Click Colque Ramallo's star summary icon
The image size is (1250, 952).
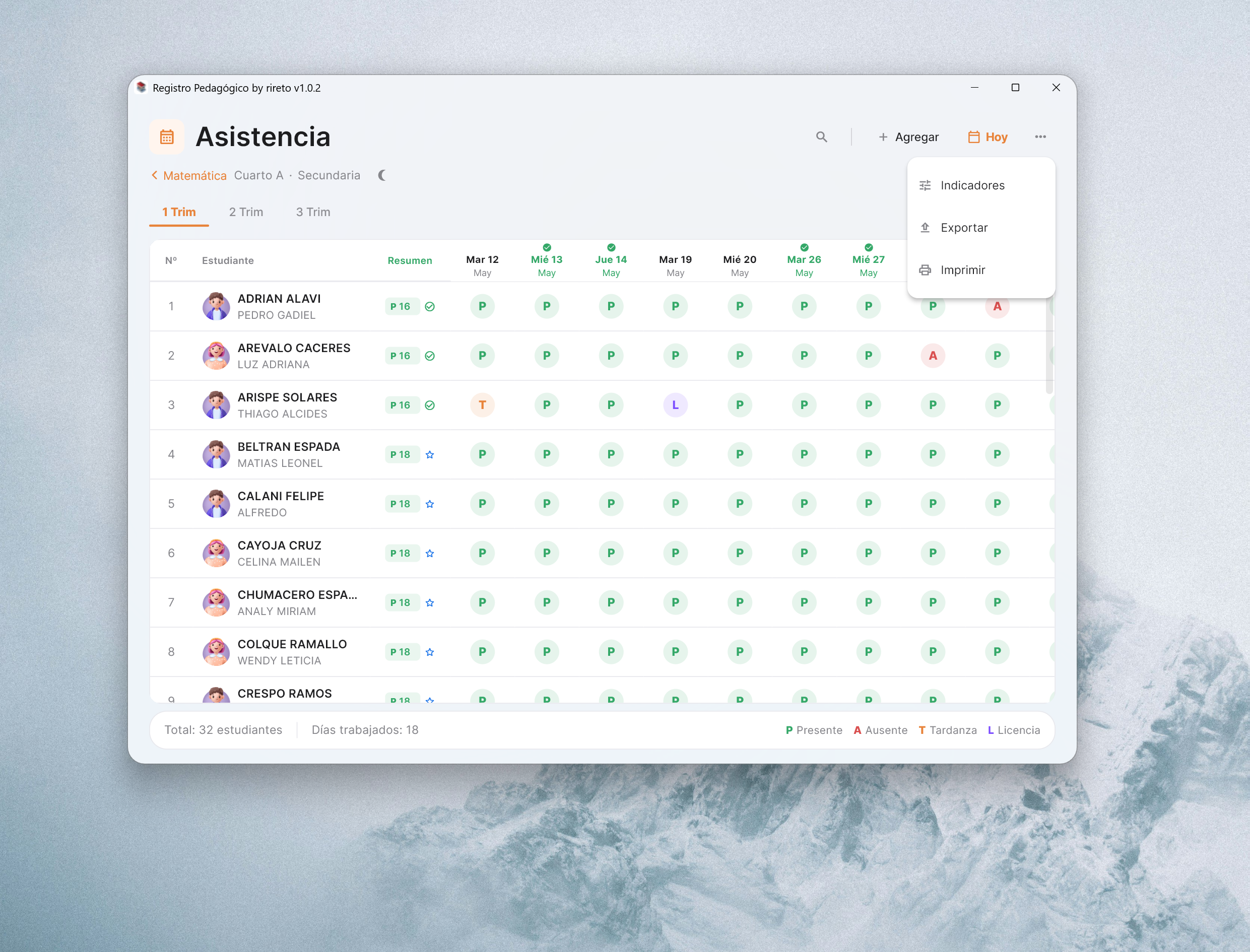coord(430,652)
